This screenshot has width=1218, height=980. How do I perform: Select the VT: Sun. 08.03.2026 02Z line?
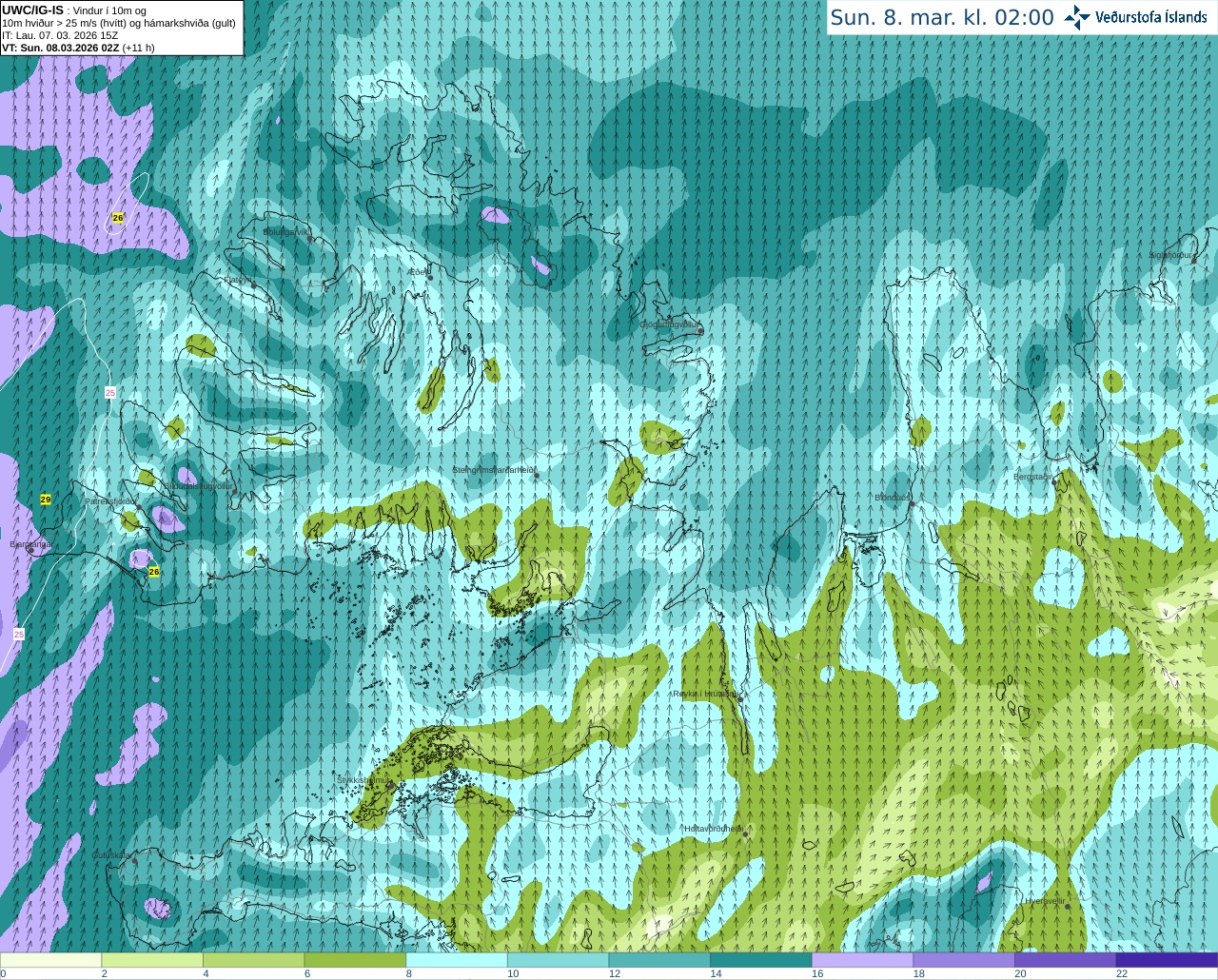coord(78,48)
